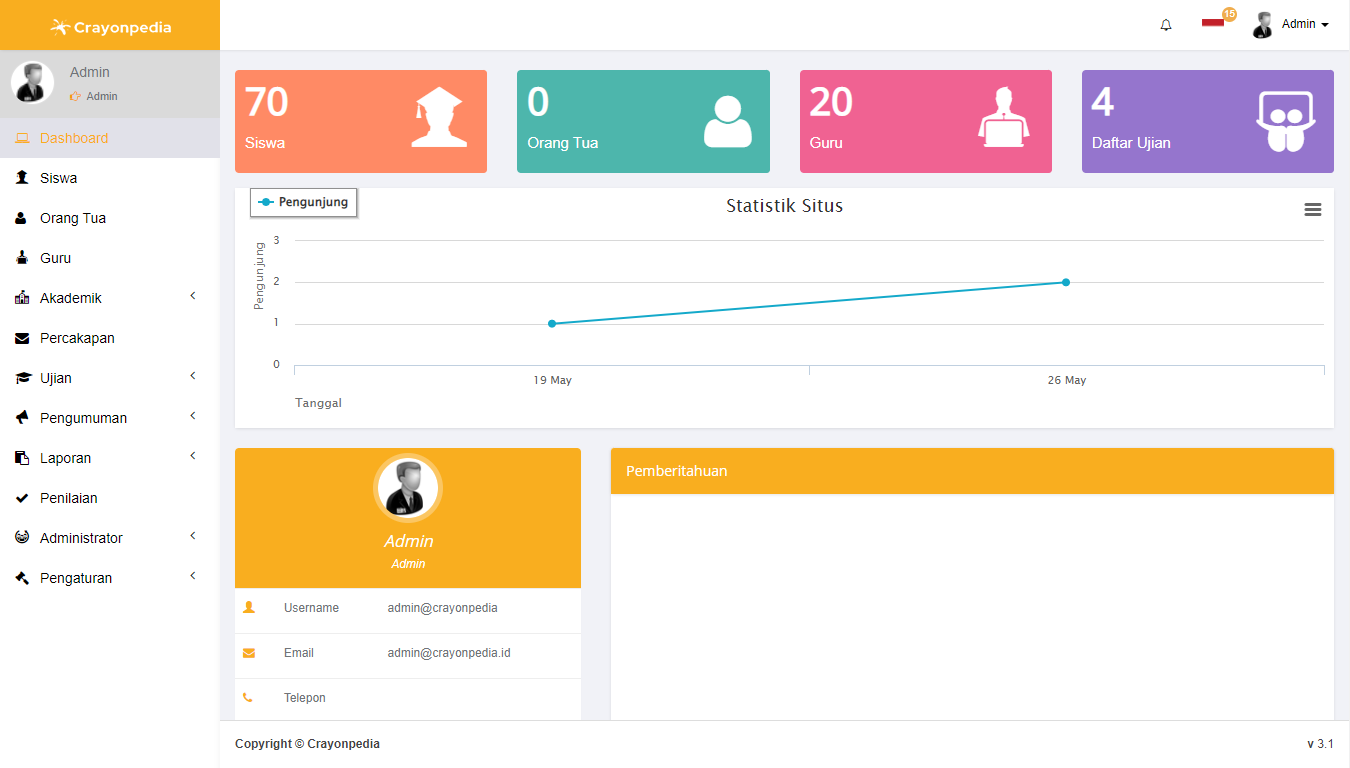The height and width of the screenshot is (768, 1350).
Task: Click the notification bell icon
Action: pyautogui.click(x=1166, y=25)
